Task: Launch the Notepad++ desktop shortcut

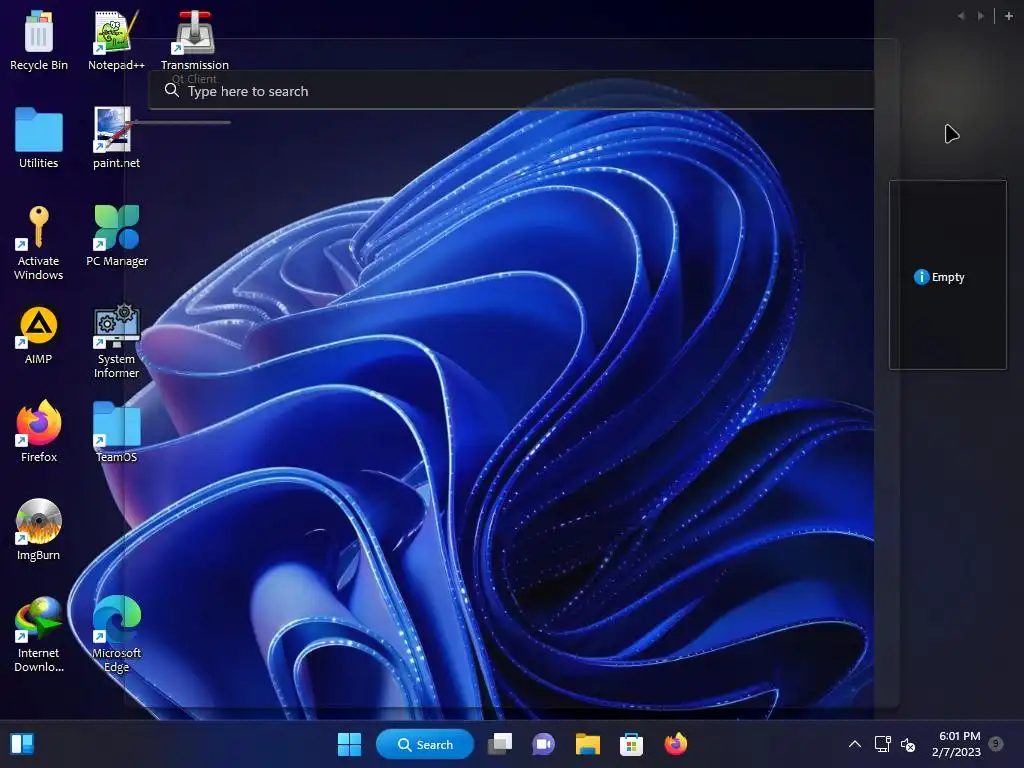Action: click(x=116, y=40)
